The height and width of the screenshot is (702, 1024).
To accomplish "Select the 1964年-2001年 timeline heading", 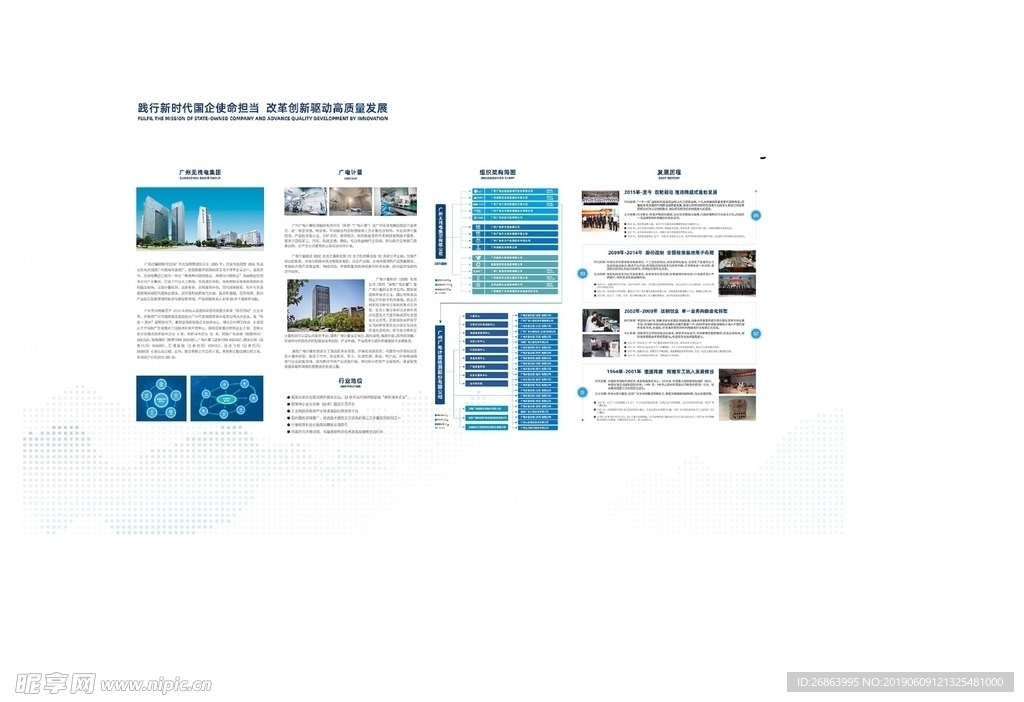I will (660, 372).
